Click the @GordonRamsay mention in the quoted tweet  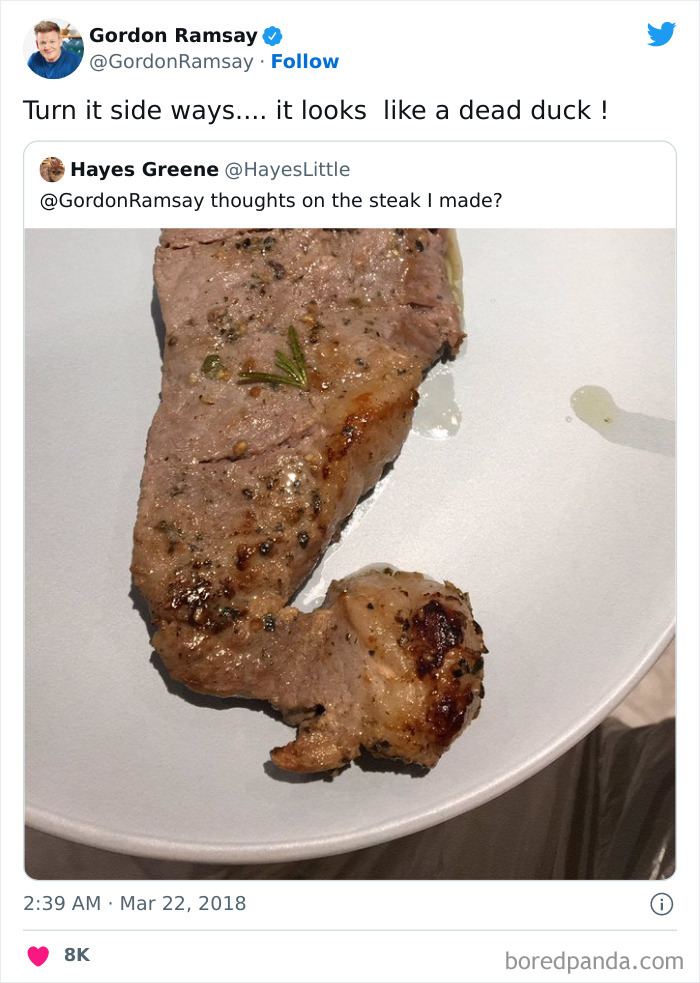coord(107,200)
